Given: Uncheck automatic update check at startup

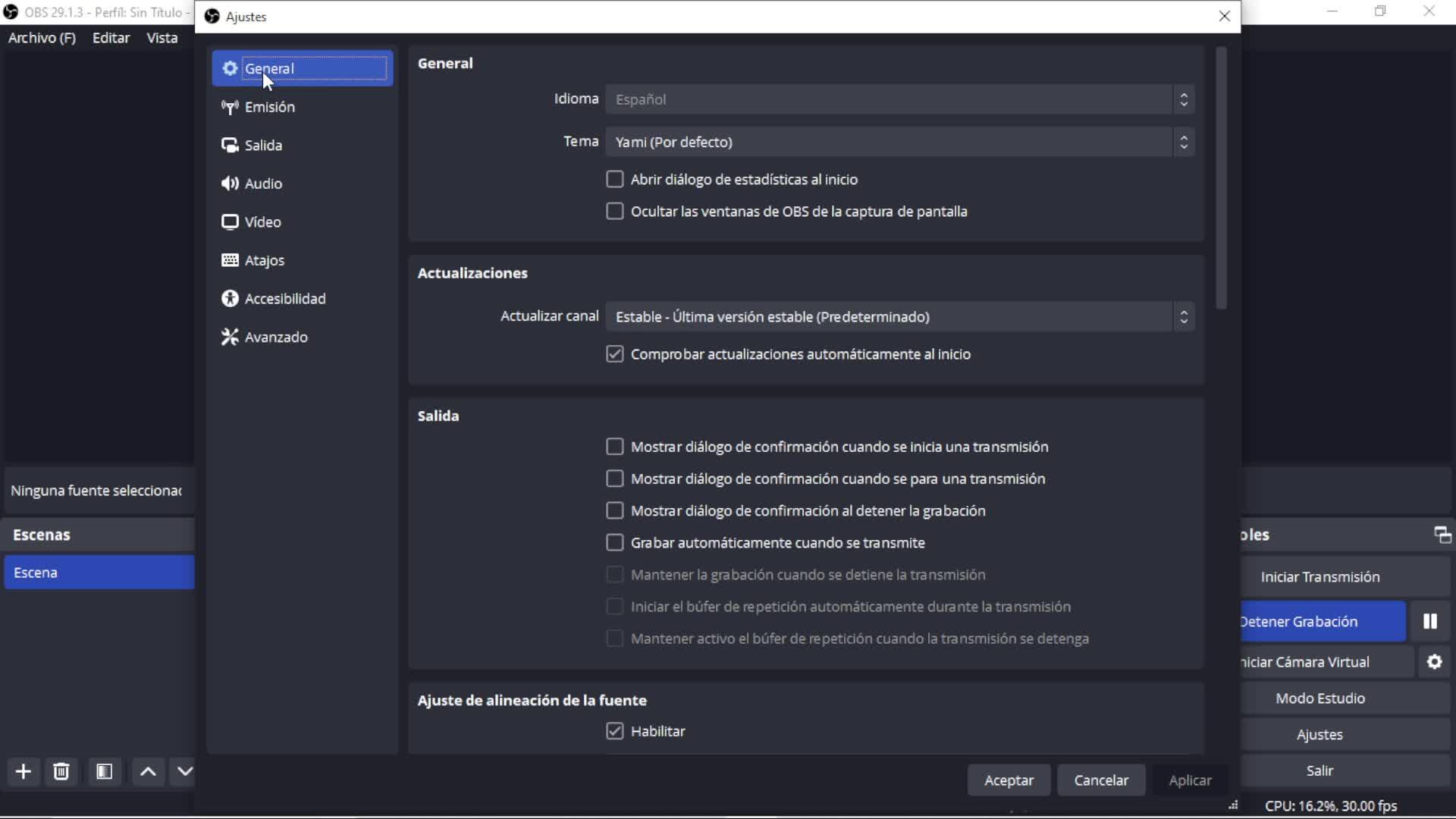Looking at the screenshot, I should coord(614,354).
